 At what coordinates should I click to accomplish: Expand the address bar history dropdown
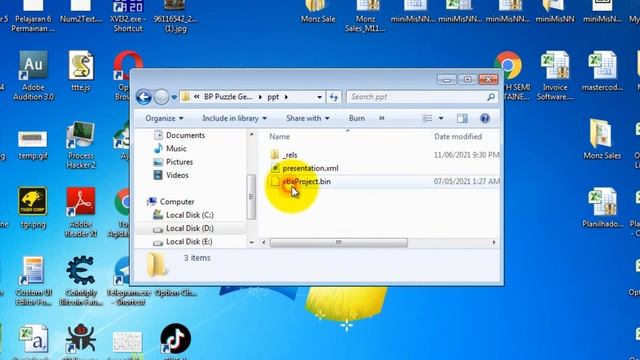319,97
